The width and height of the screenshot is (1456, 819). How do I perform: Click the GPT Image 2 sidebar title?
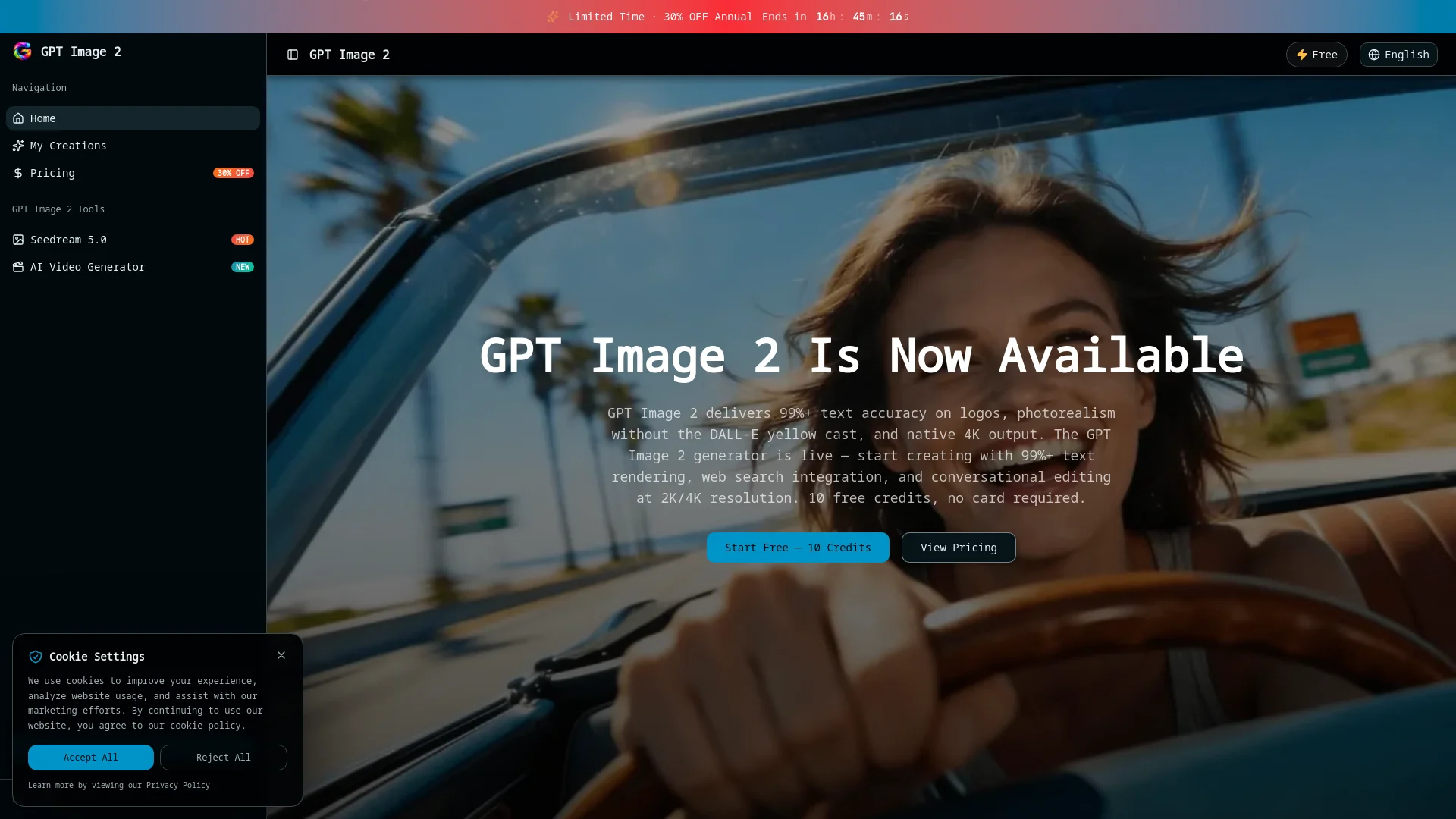coord(81,52)
